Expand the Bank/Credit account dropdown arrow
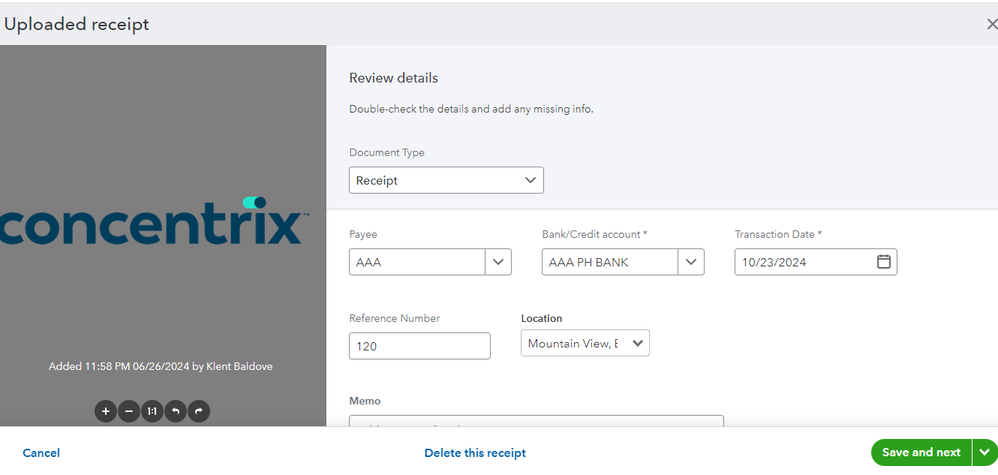This screenshot has height=475, width=998. click(x=691, y=262)
